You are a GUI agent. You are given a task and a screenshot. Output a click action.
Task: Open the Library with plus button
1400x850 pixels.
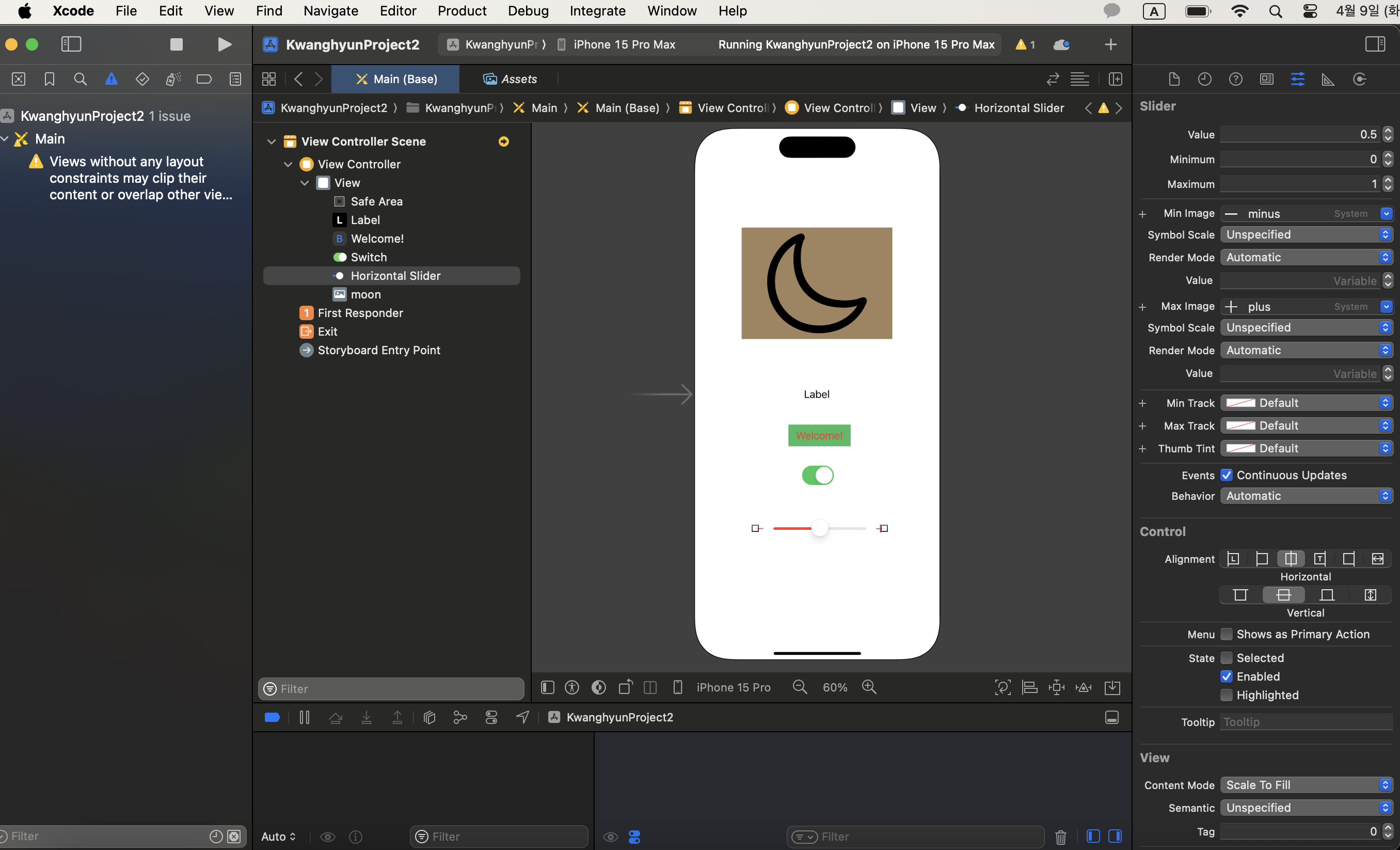coord(1110,44)
